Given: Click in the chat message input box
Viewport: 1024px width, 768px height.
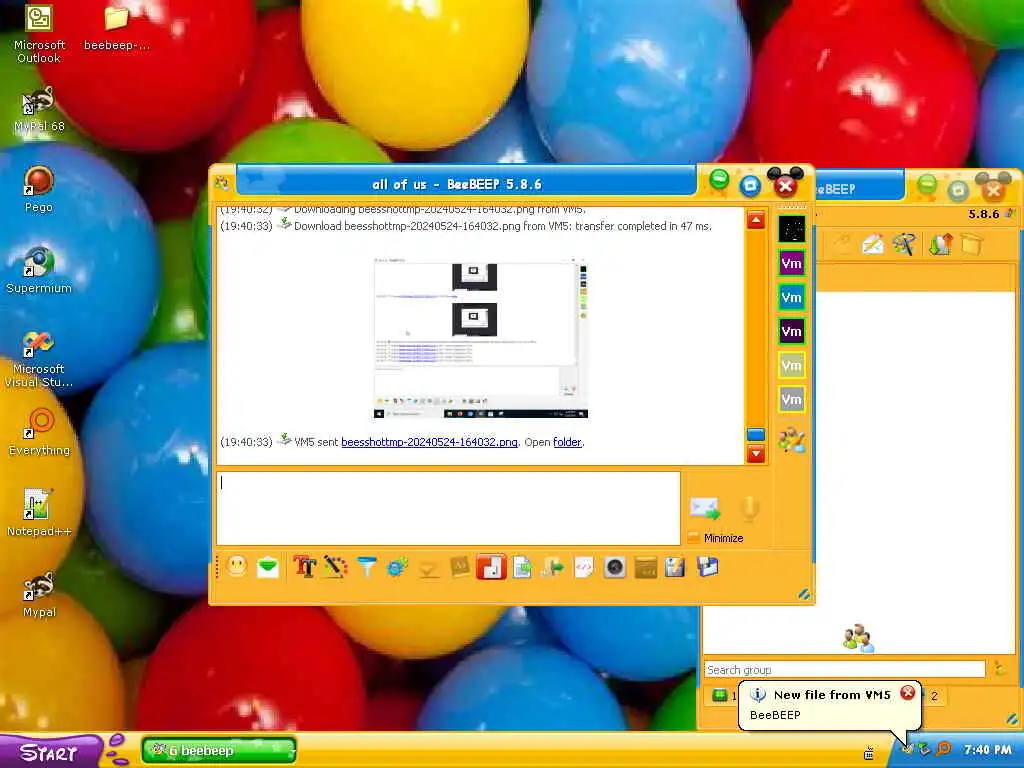Looking at the screenshot, I should (448, 508).
